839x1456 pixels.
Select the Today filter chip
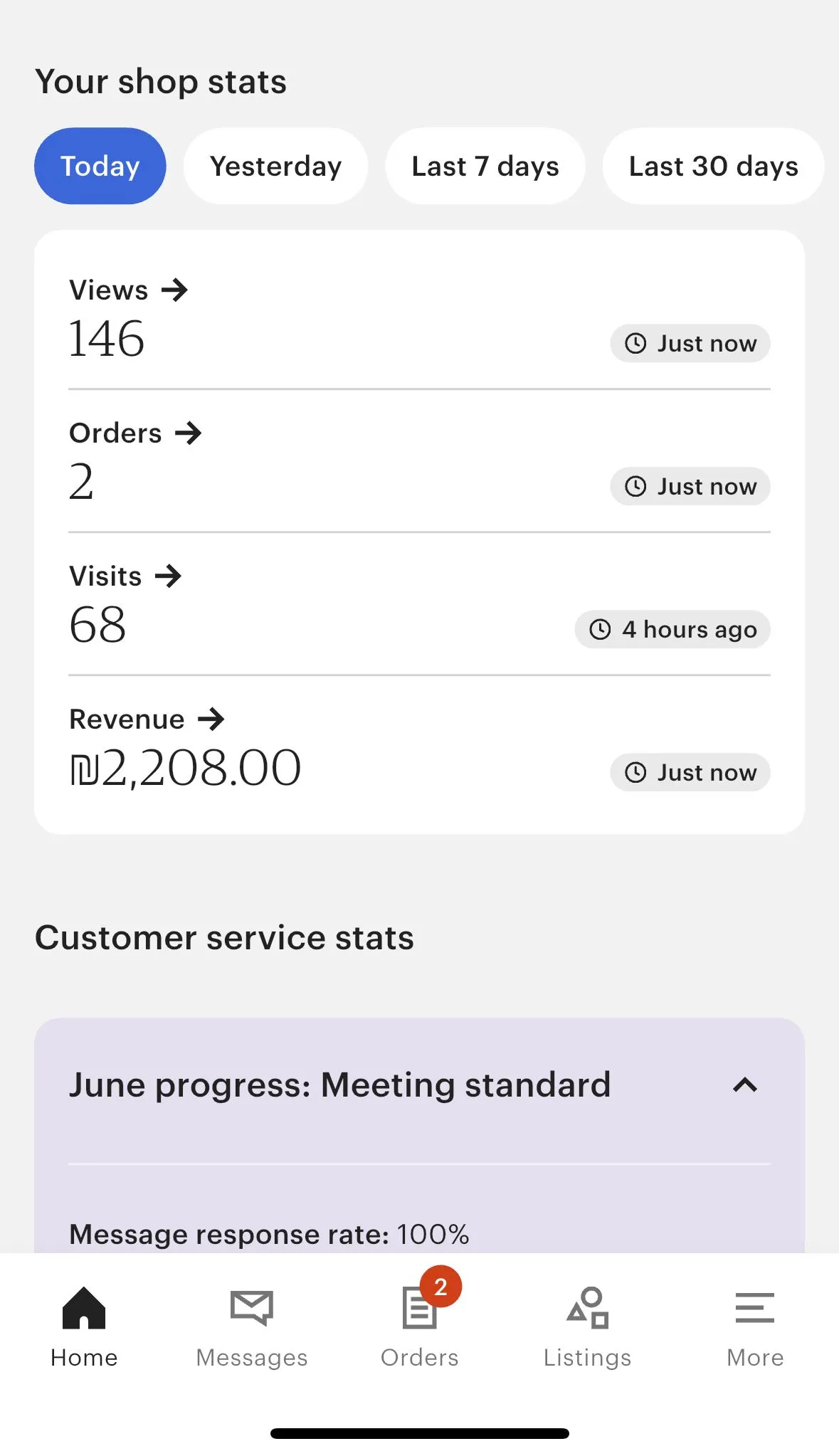pyautogui.click(x=100, y=167)
